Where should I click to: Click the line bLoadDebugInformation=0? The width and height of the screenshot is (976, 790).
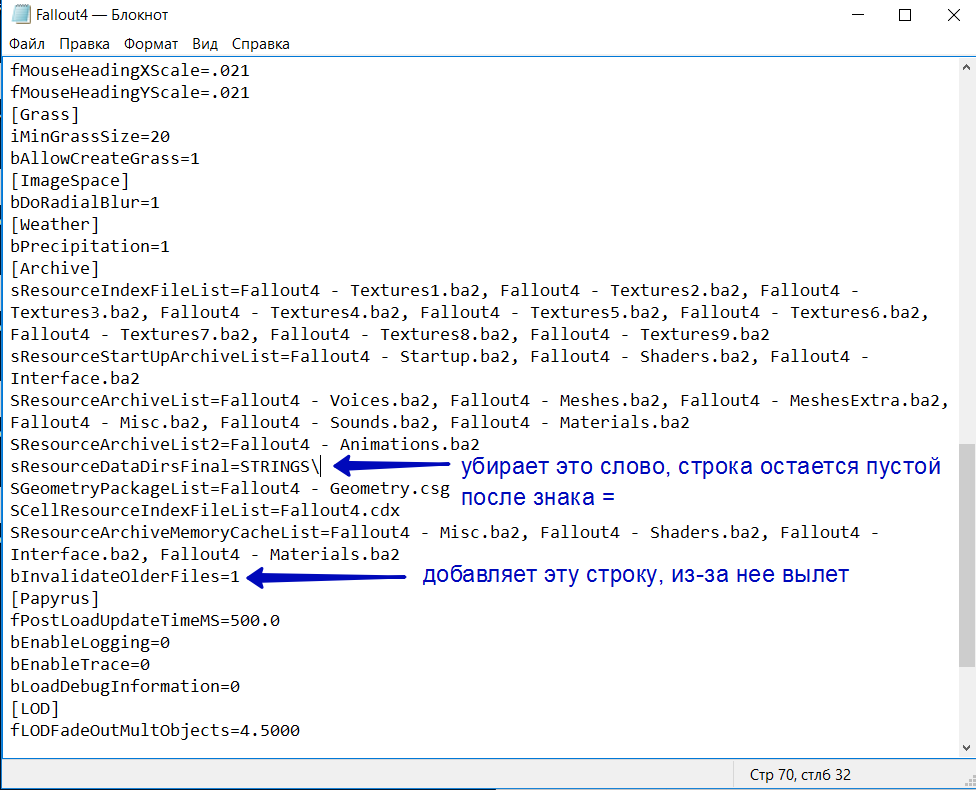pyautogui.click(x=124, y=687)
